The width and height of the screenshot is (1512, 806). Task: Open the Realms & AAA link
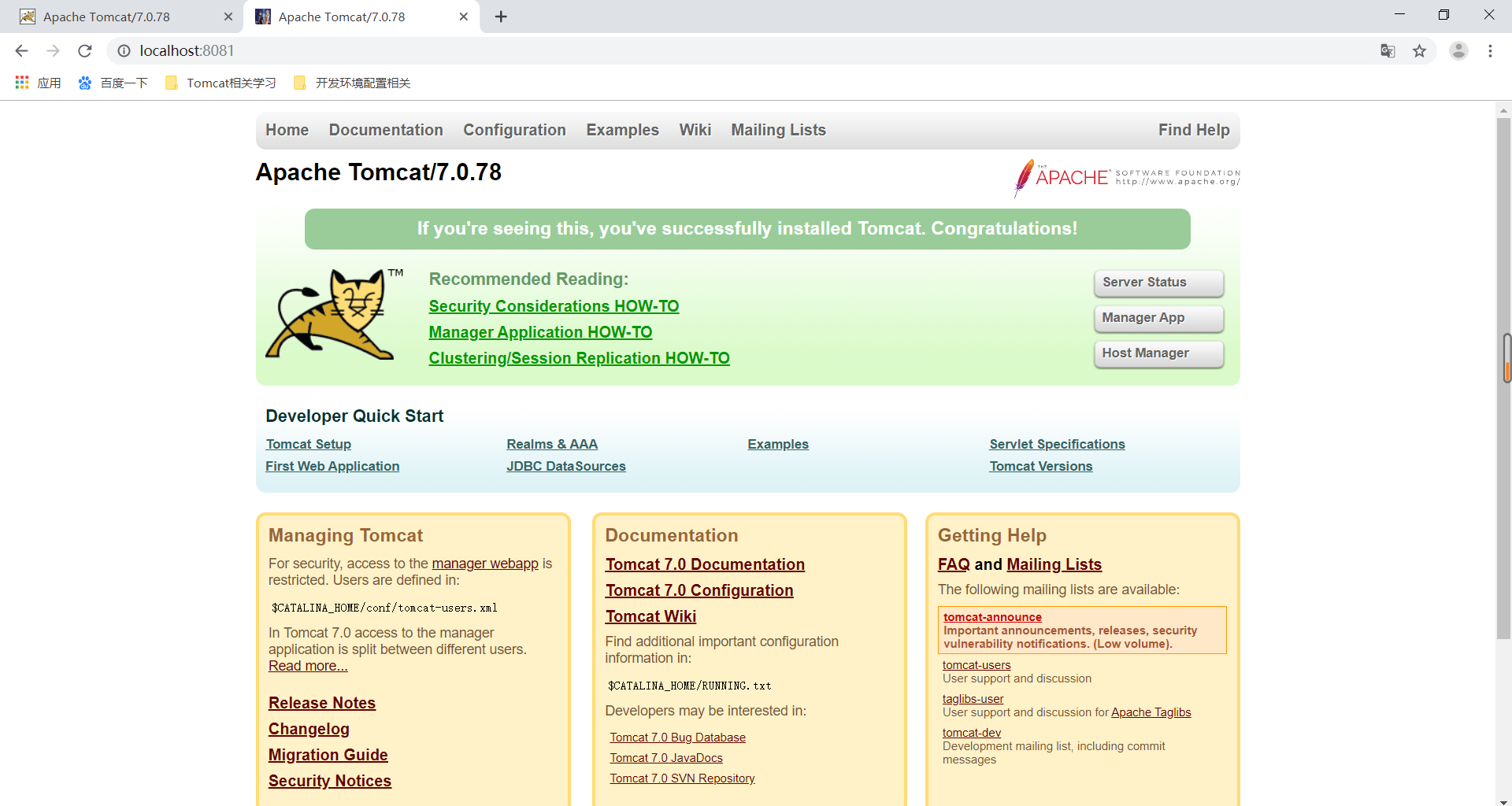552,444
